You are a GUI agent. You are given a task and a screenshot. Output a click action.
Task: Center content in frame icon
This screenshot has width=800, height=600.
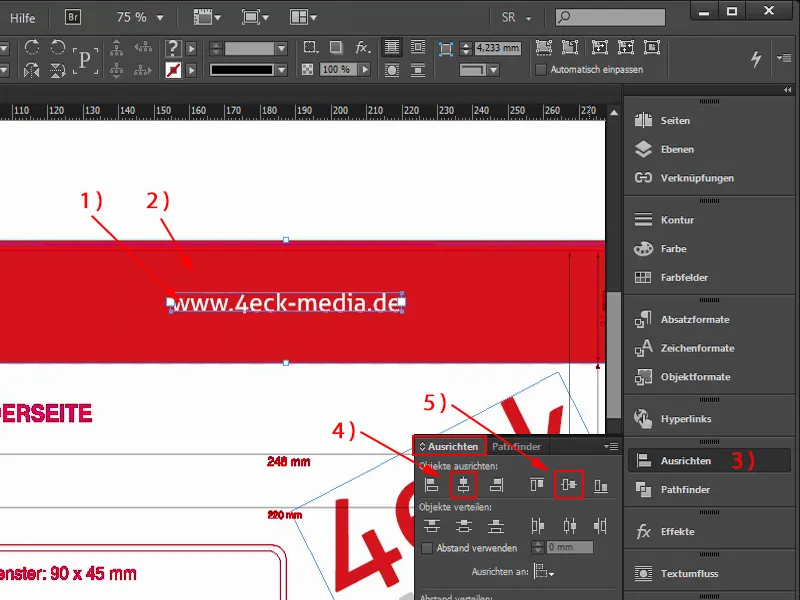point(652,47)
